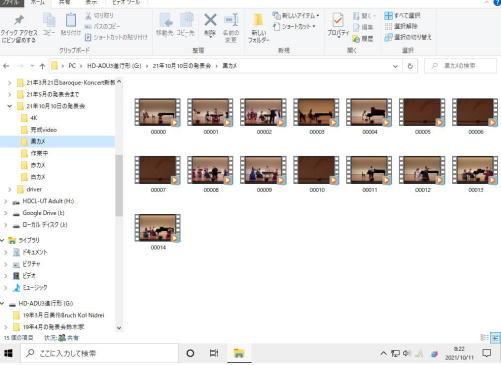Click Select All in the ribbon
Screen dimensions: 501x365
[x=402, y=15]
